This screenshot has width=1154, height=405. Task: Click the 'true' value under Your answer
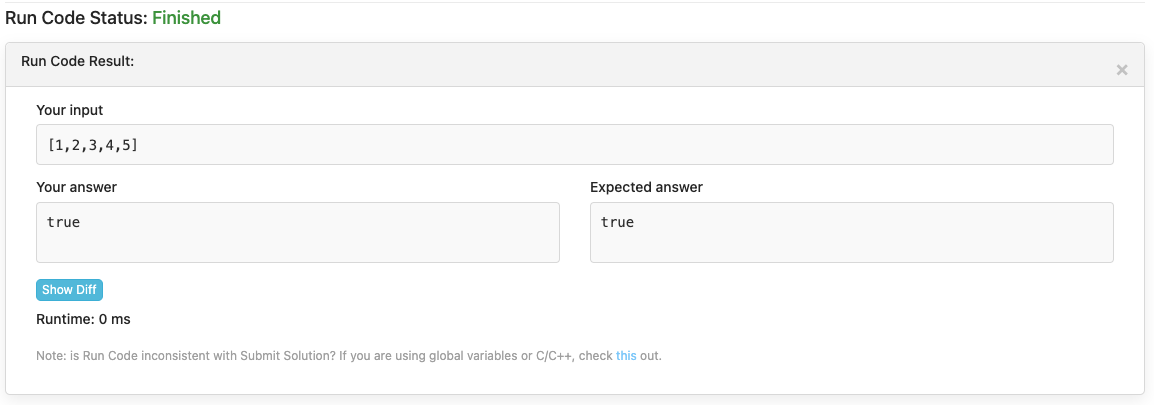63,222
